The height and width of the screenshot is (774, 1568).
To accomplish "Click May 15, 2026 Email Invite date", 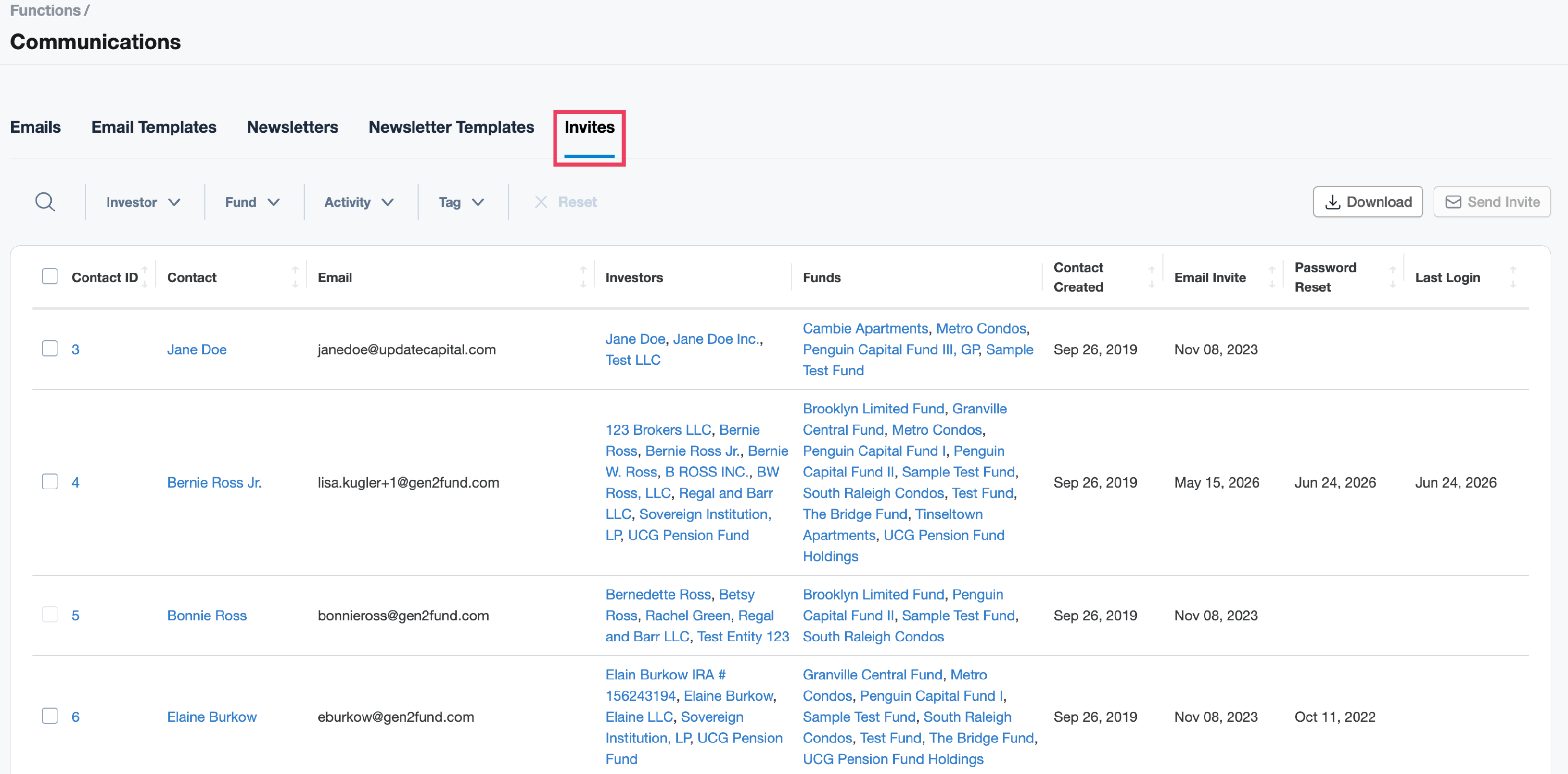I will click(x=1216, y=482).
